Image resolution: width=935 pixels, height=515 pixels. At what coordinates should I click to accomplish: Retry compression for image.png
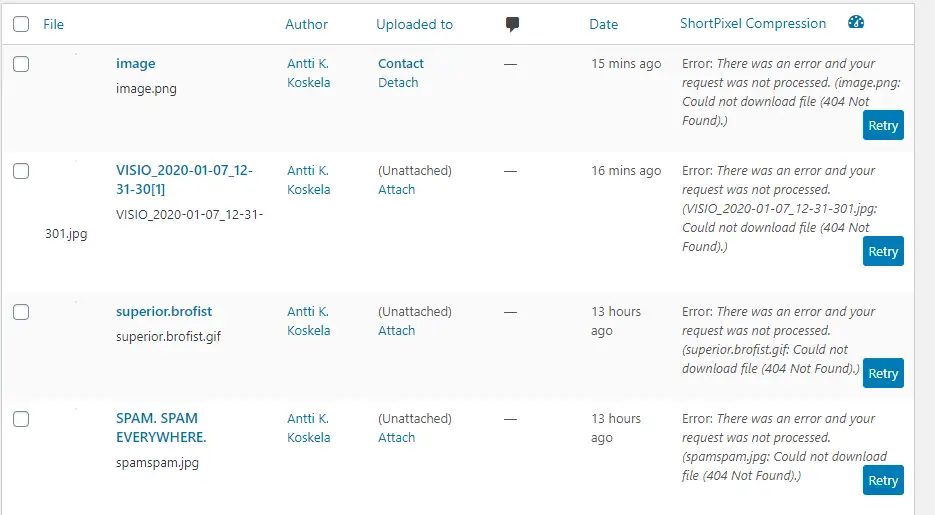[883, 126]
